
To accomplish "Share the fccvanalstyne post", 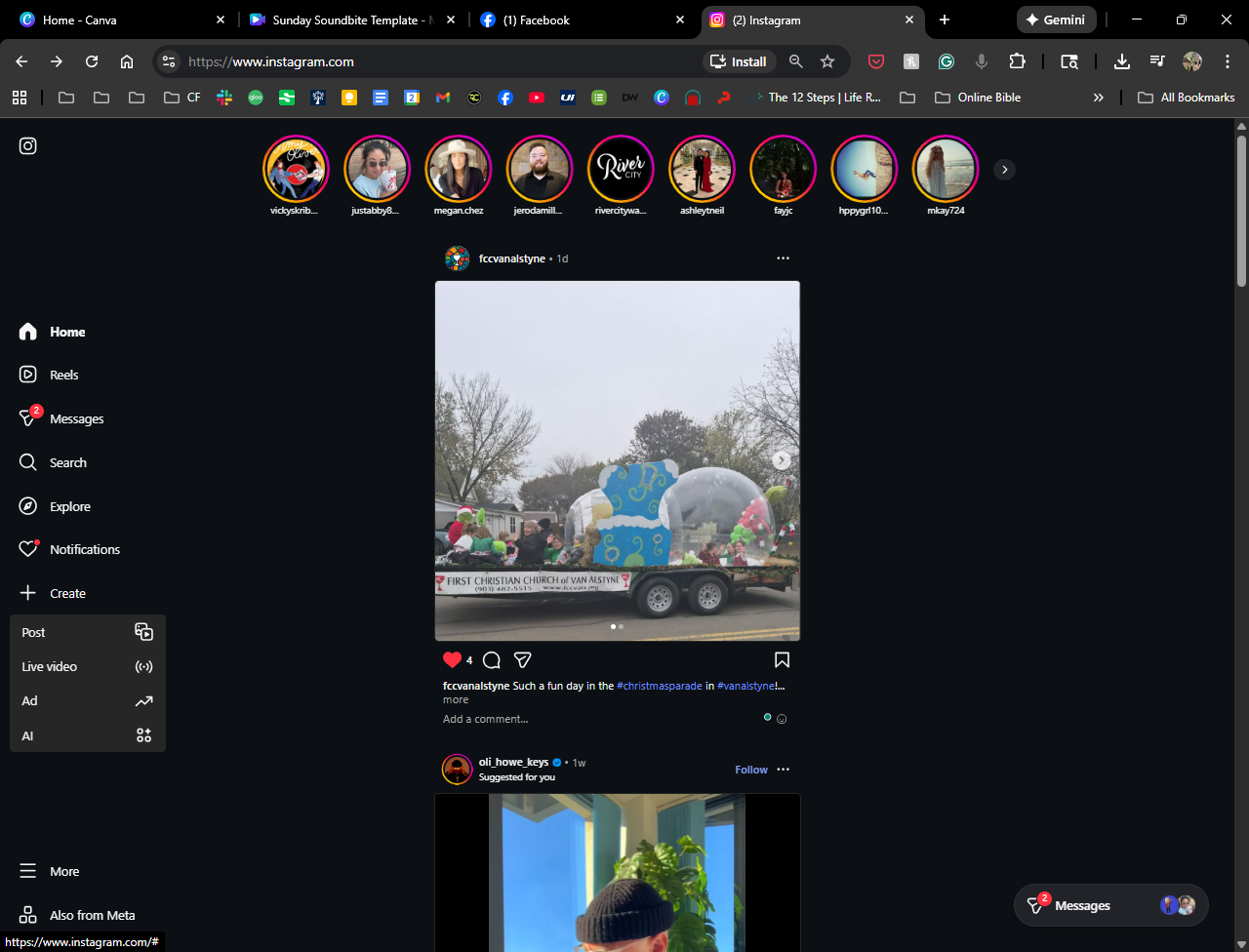I will 523,660.
